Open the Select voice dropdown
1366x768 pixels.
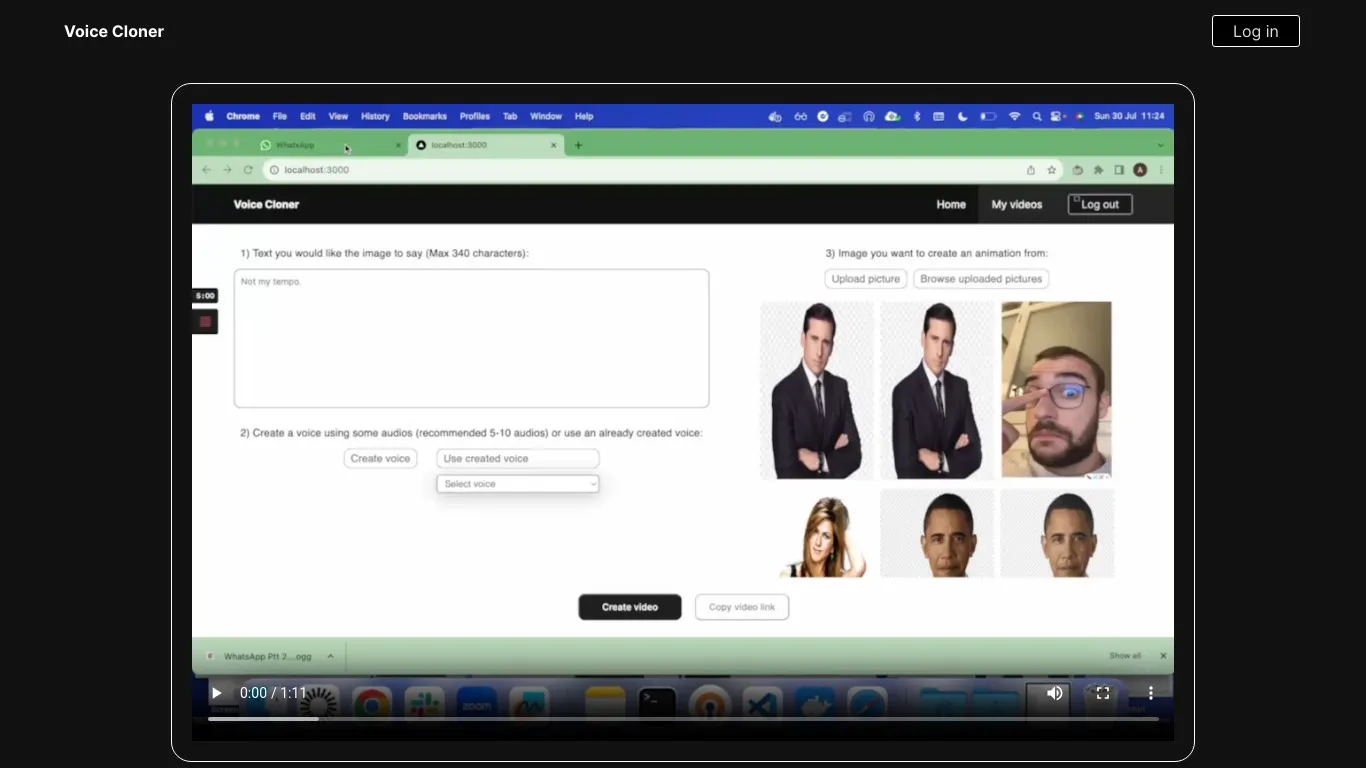point(518,484)
